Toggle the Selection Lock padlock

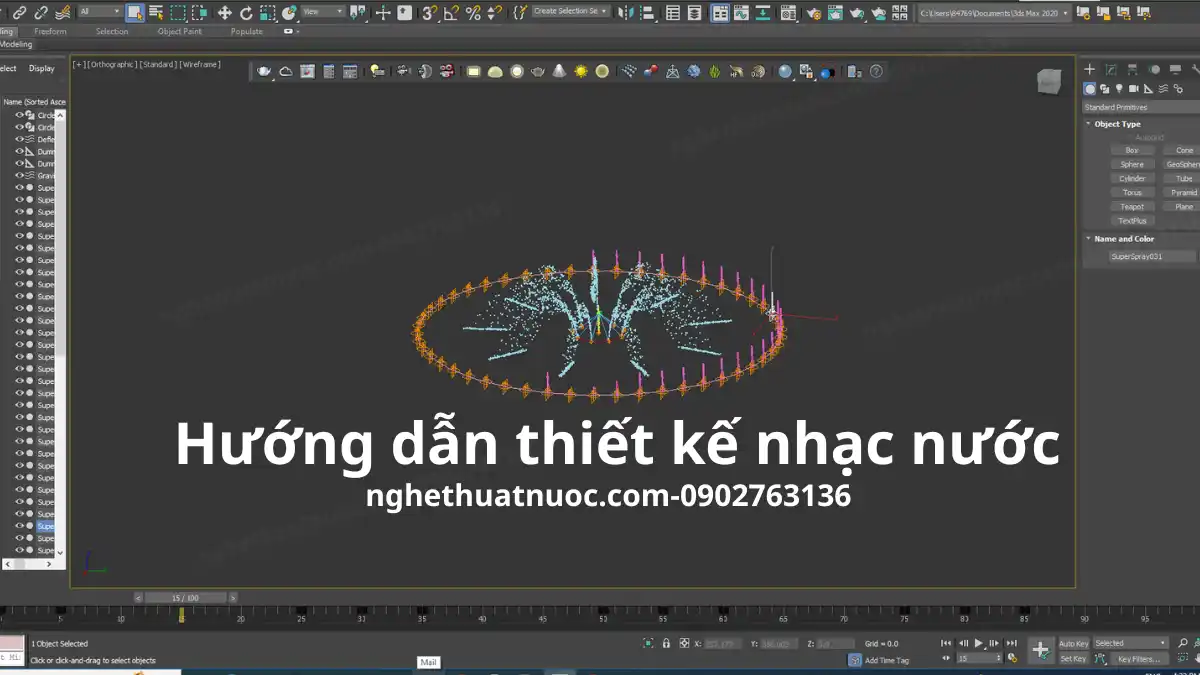pos(666,643)
